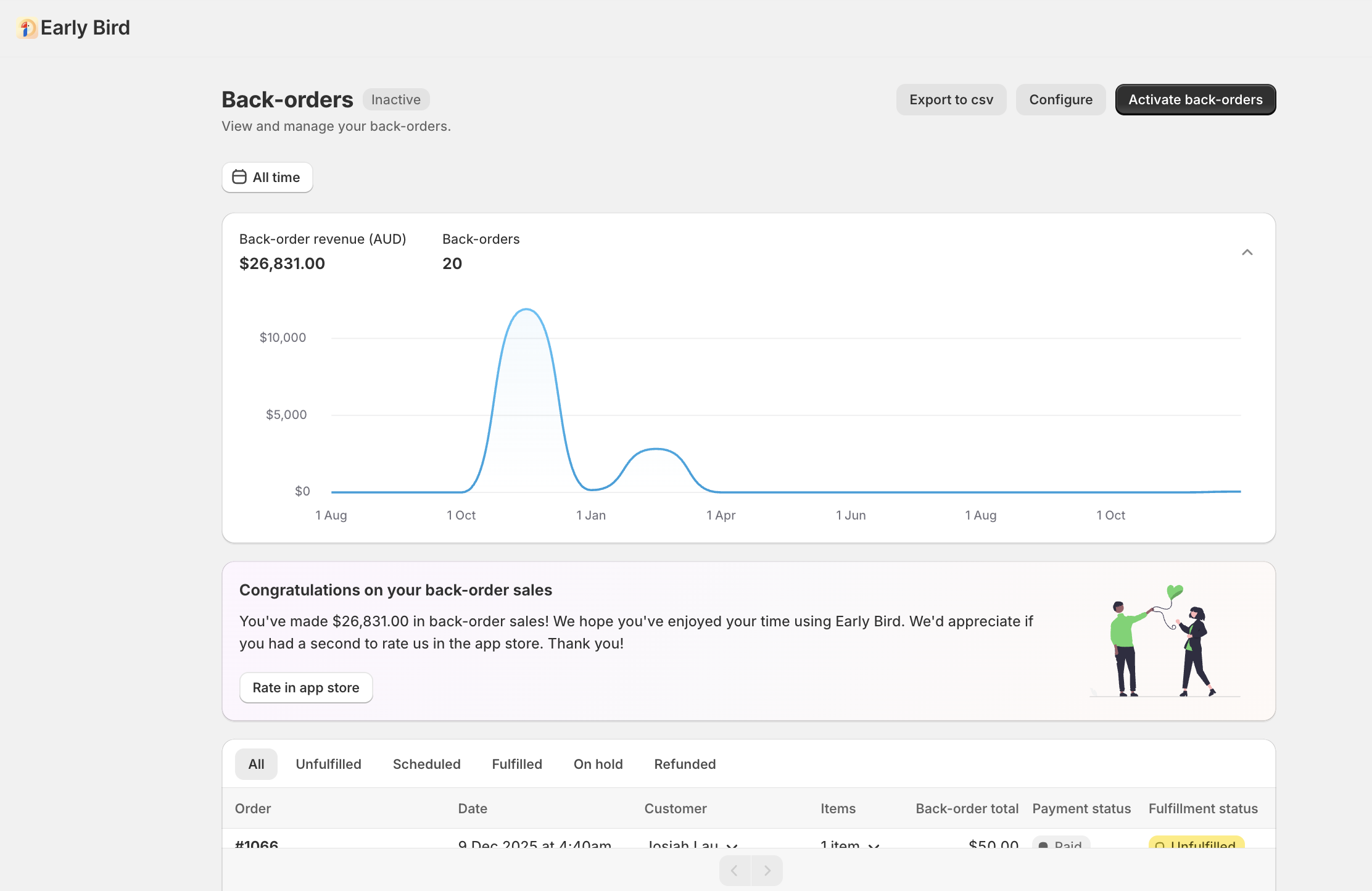Image resolution: width=1372 pixels, height=891 pixels.
Task: Switch to the On hold tab
Action: pyautogui.click(x=597, y=764)
